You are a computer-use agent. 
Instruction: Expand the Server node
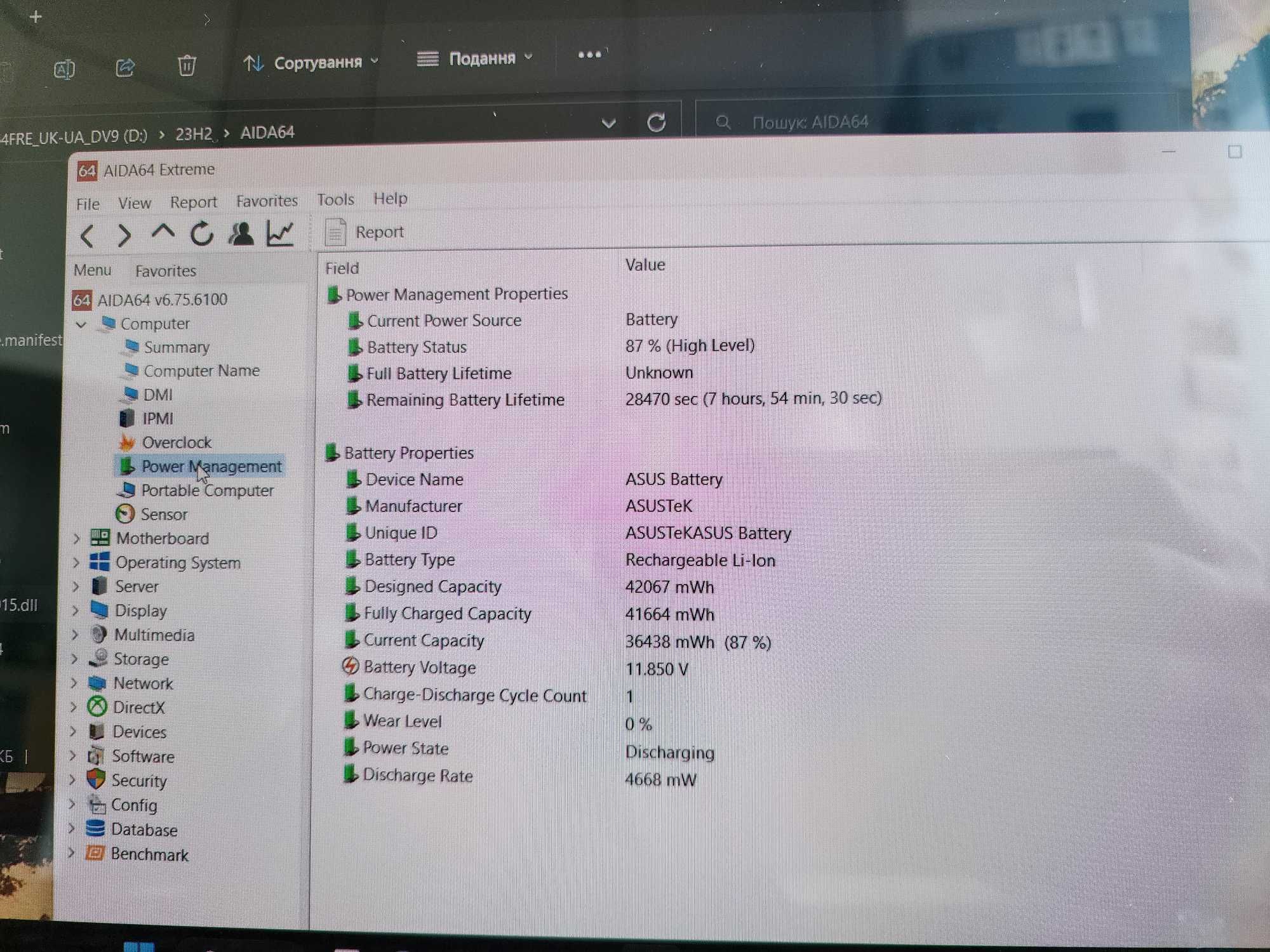tap(75, 587)
